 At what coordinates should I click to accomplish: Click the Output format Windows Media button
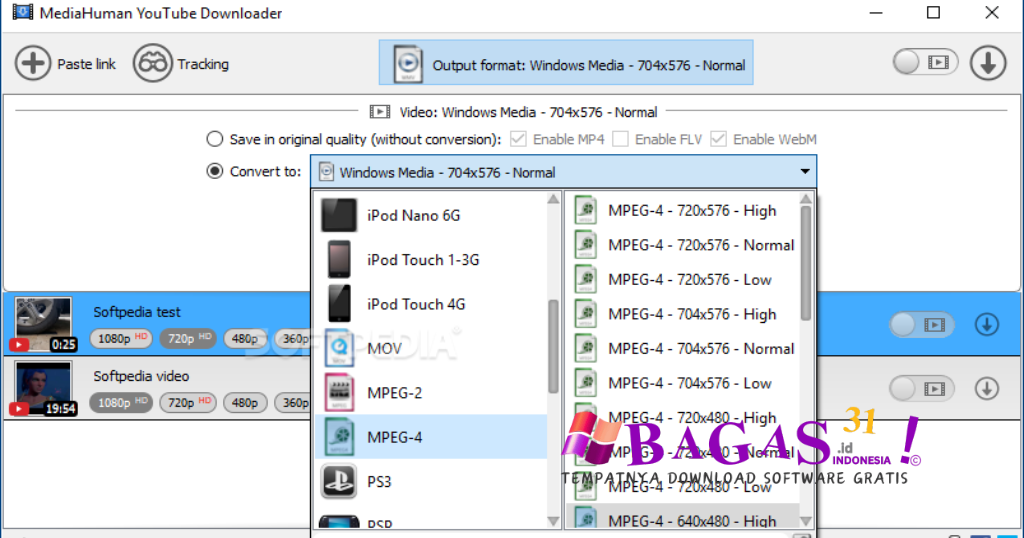[x=566, y=63]
